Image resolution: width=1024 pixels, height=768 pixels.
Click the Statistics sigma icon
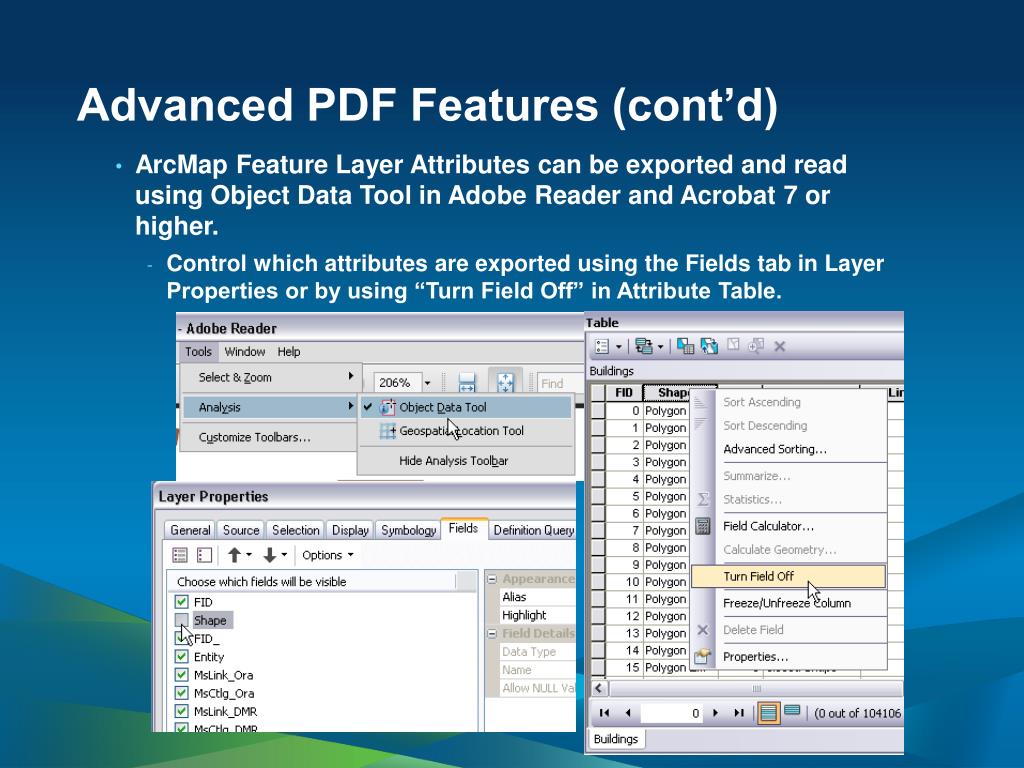point(703,500)
